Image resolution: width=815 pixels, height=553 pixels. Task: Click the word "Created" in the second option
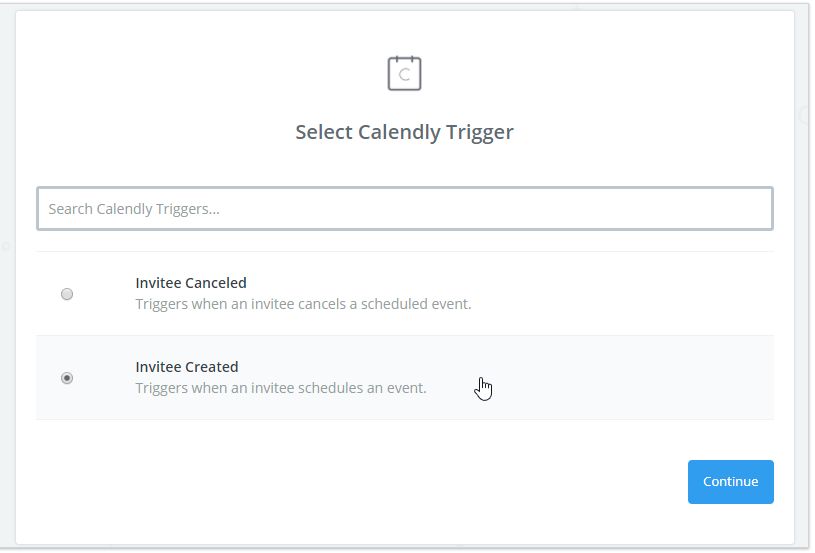pos(212,367)
